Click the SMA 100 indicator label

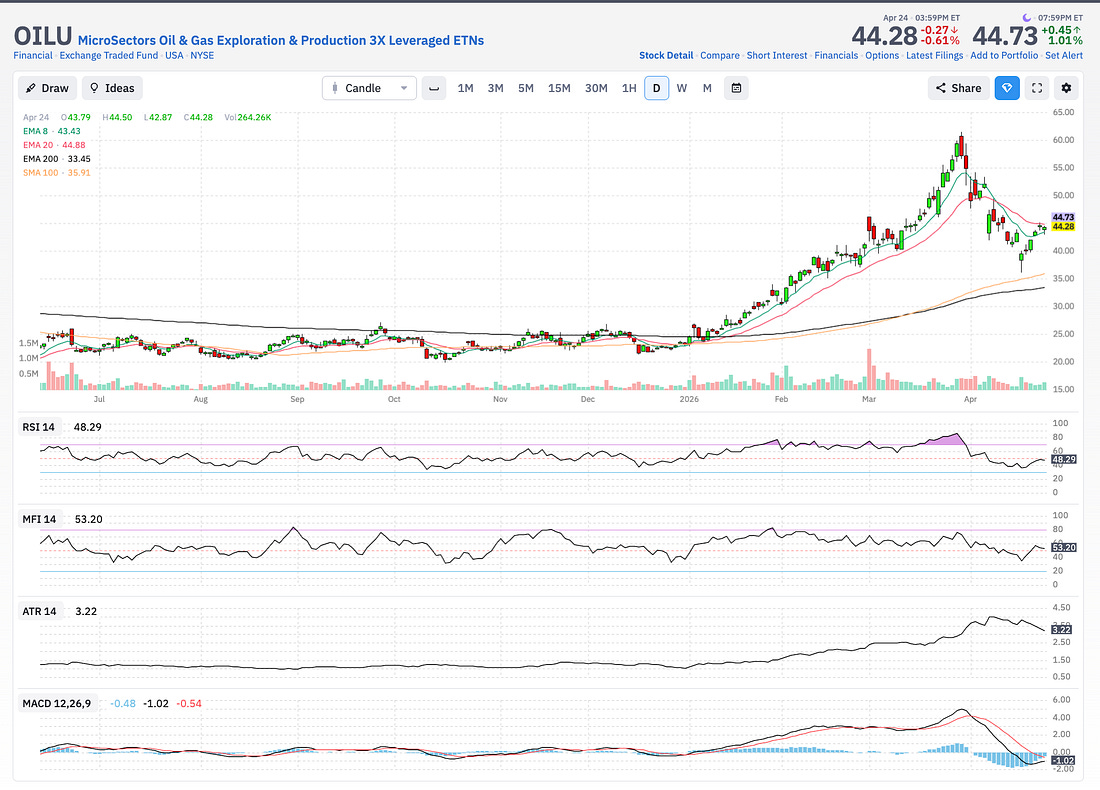[x=56, y=173]
